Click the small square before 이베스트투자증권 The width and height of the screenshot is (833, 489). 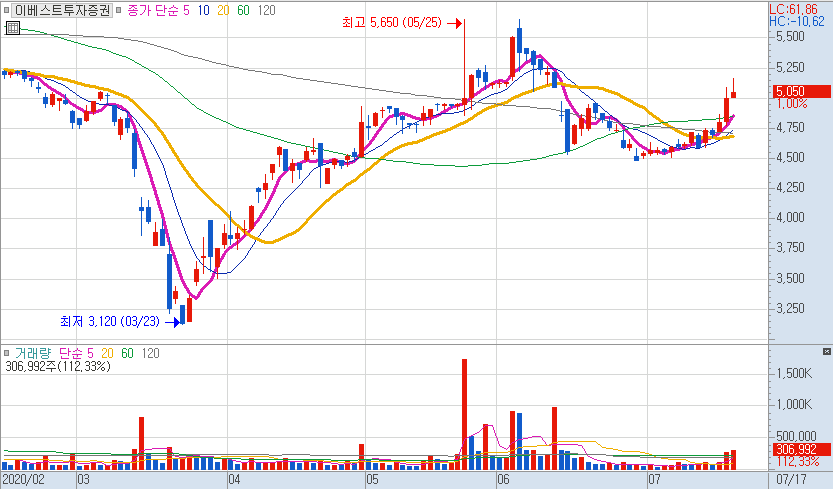6,10
